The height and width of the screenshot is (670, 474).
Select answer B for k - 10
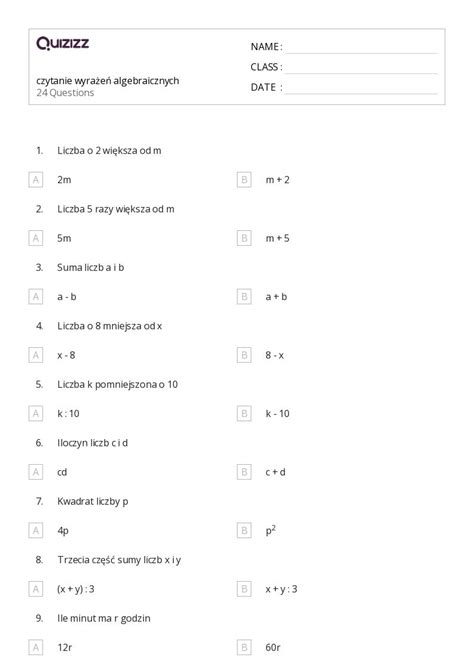(244, 414)
